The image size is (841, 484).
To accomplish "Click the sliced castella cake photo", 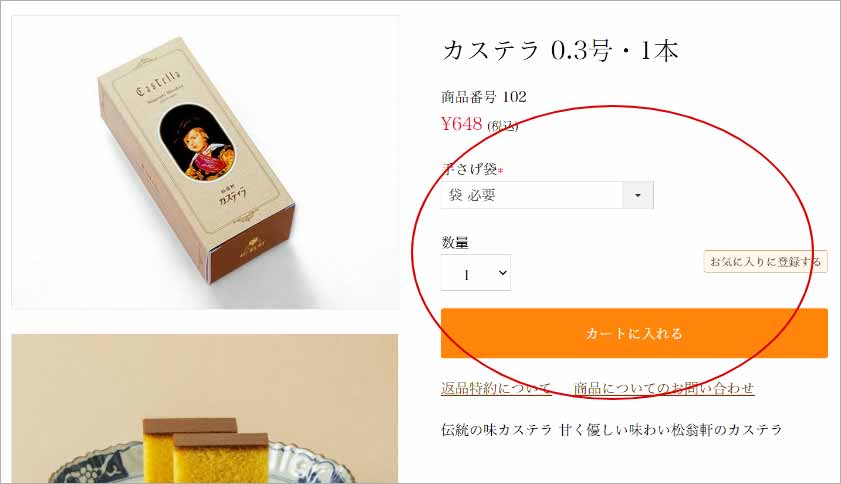I will [205, 409].
